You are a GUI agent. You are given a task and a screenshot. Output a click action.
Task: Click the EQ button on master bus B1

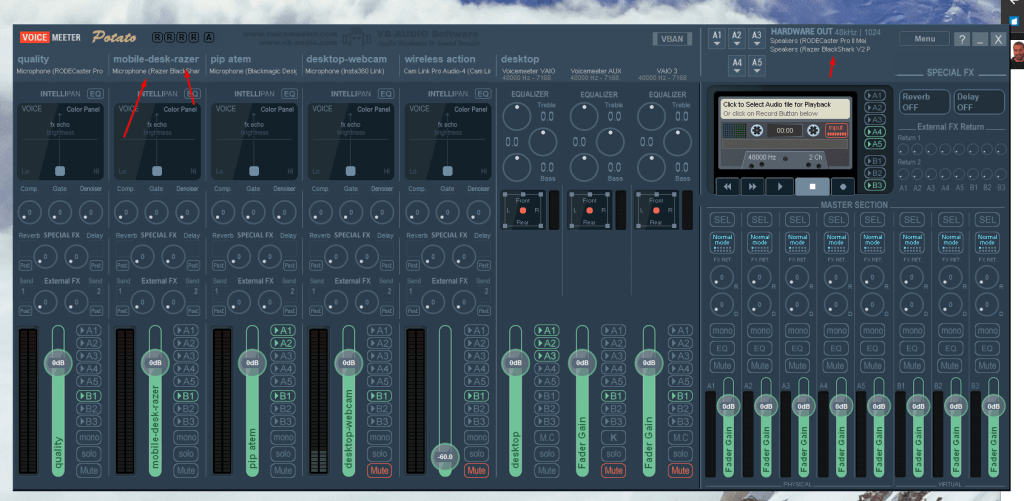click(x=912, y=348)
